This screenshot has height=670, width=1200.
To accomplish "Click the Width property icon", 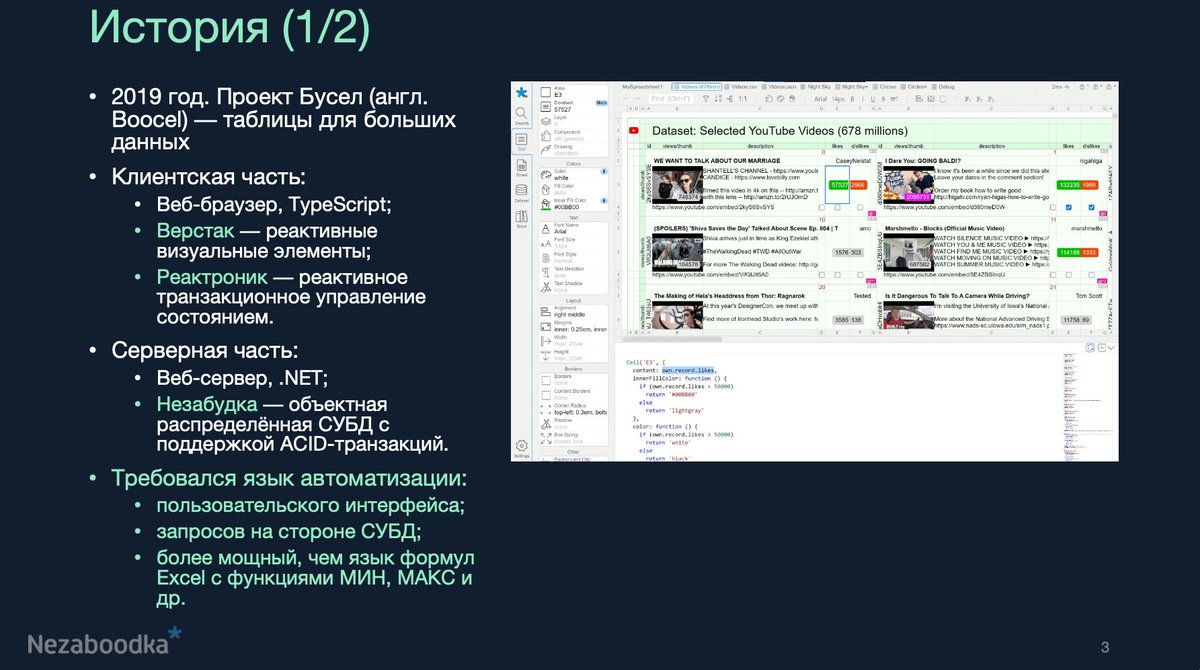I will 546,341.
